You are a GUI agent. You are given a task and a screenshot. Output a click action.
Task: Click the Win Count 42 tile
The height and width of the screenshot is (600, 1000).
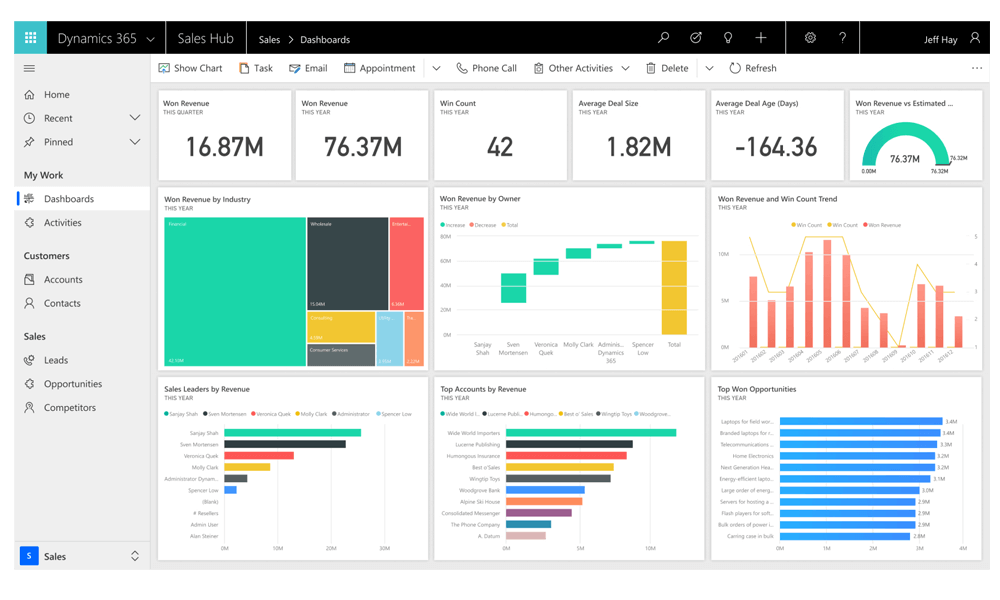(x=501, y=135)
